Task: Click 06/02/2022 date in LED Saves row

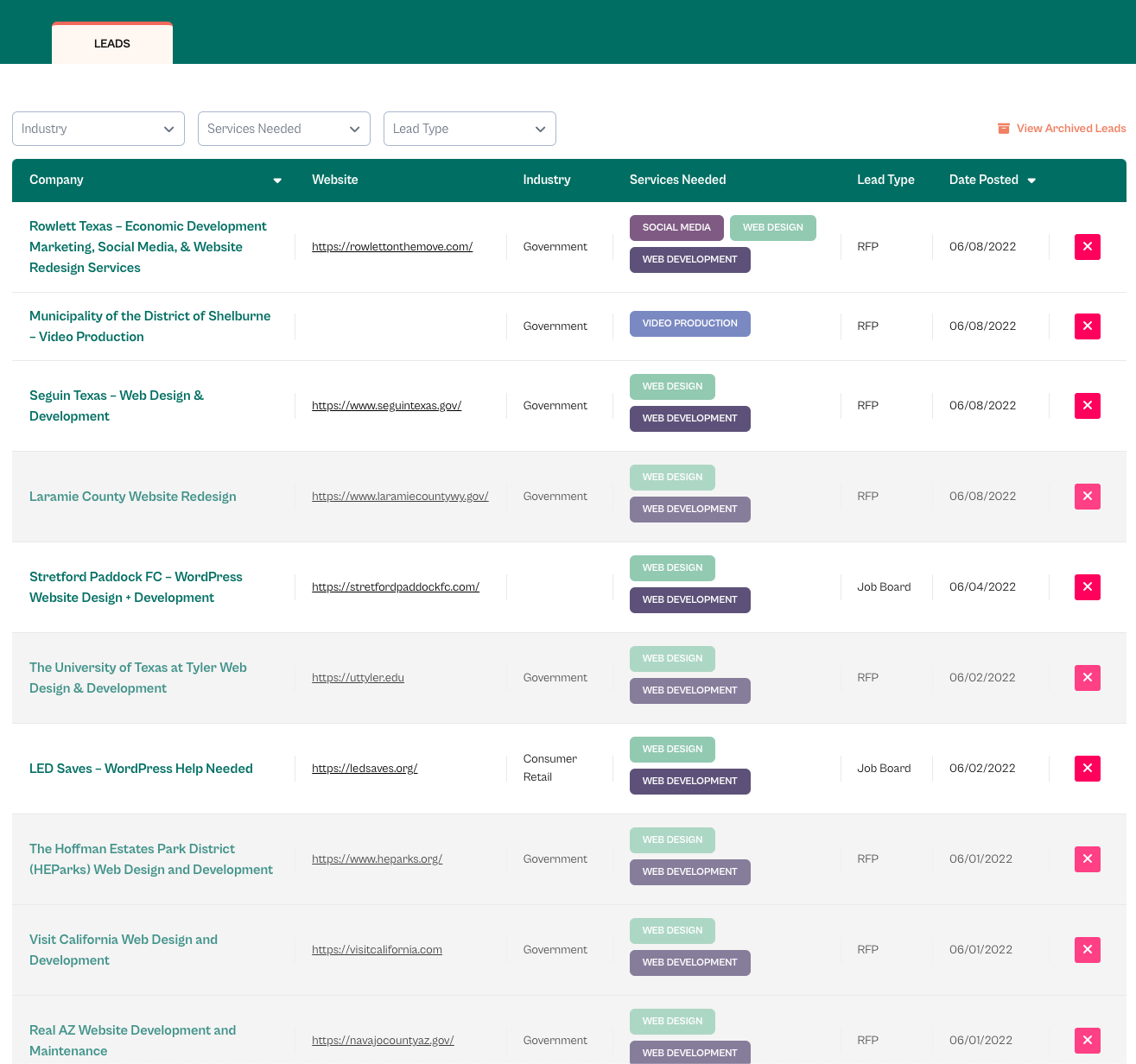Action: click(x=982, y=769)
